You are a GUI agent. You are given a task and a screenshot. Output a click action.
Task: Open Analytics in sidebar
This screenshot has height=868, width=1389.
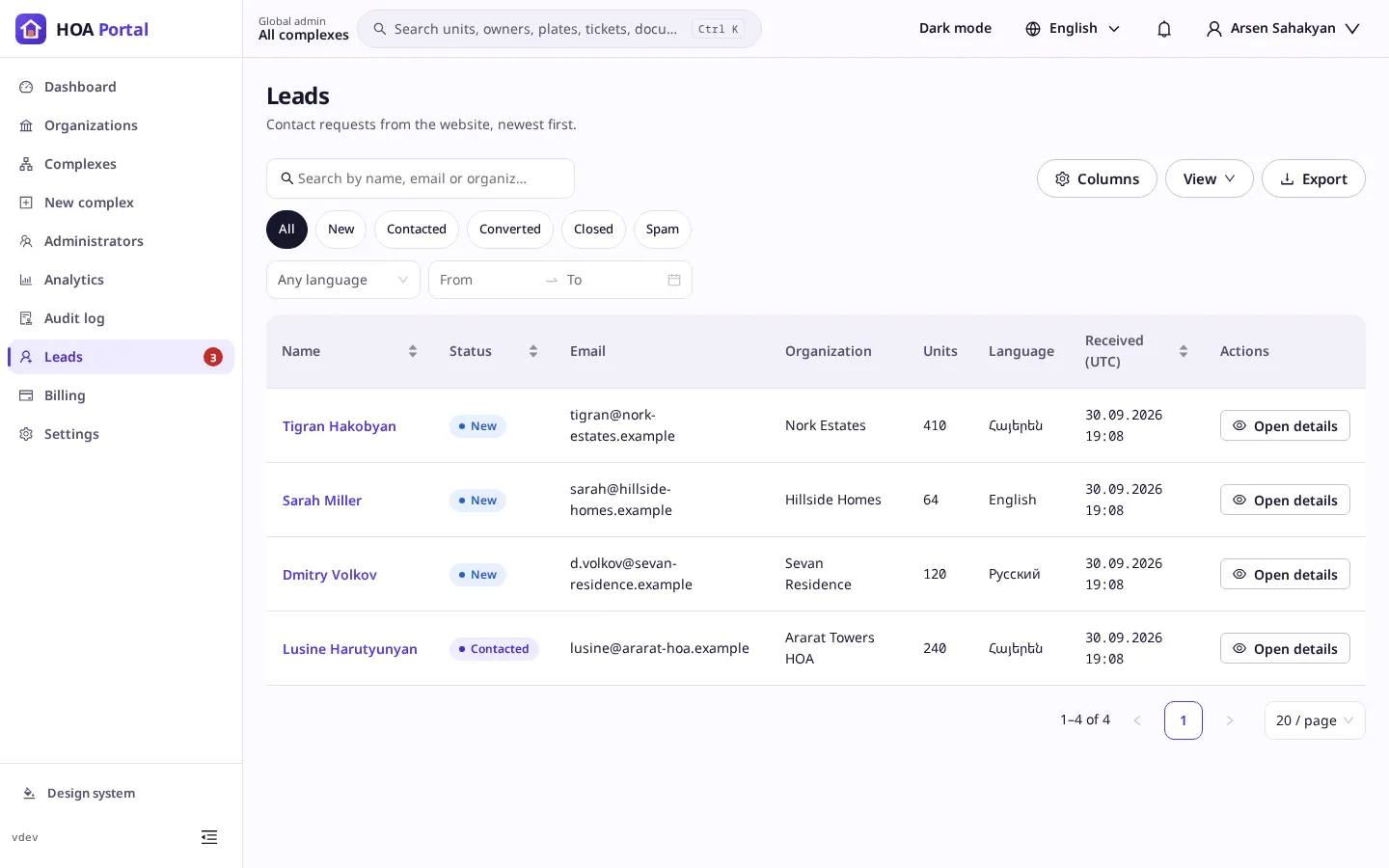121,280
